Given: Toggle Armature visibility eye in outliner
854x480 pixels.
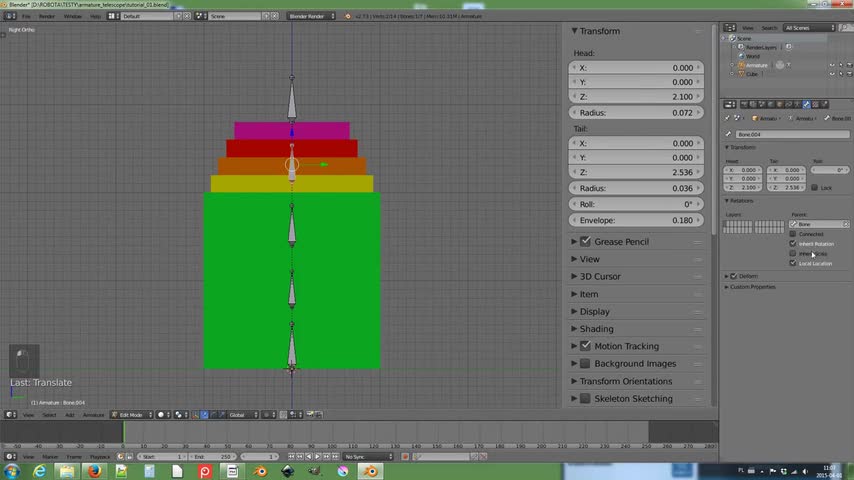Looking at the screenshot, I should 832,65.
